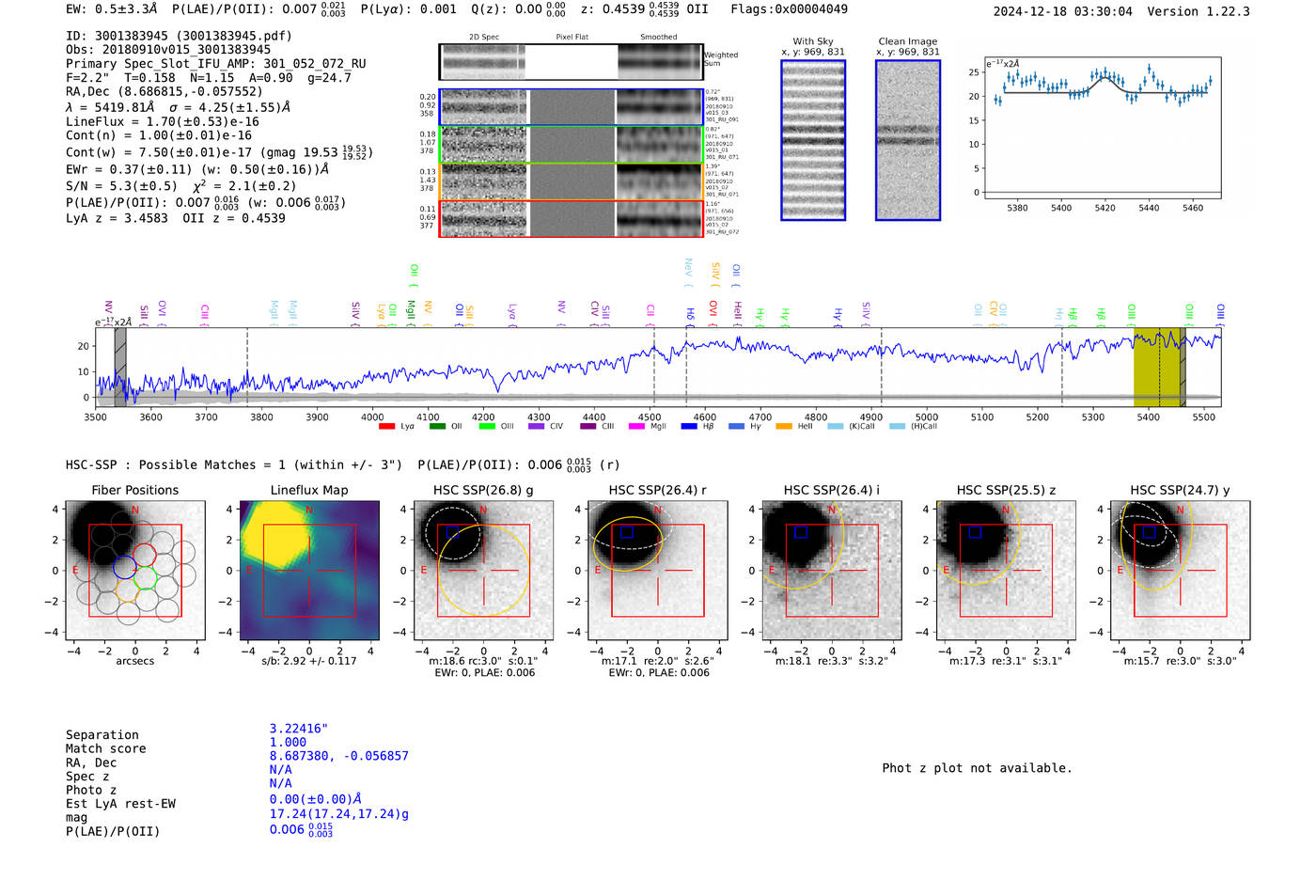
Task: Open the Lineflux Map panel
Action: pyautogui.click(x=309, y=571)
